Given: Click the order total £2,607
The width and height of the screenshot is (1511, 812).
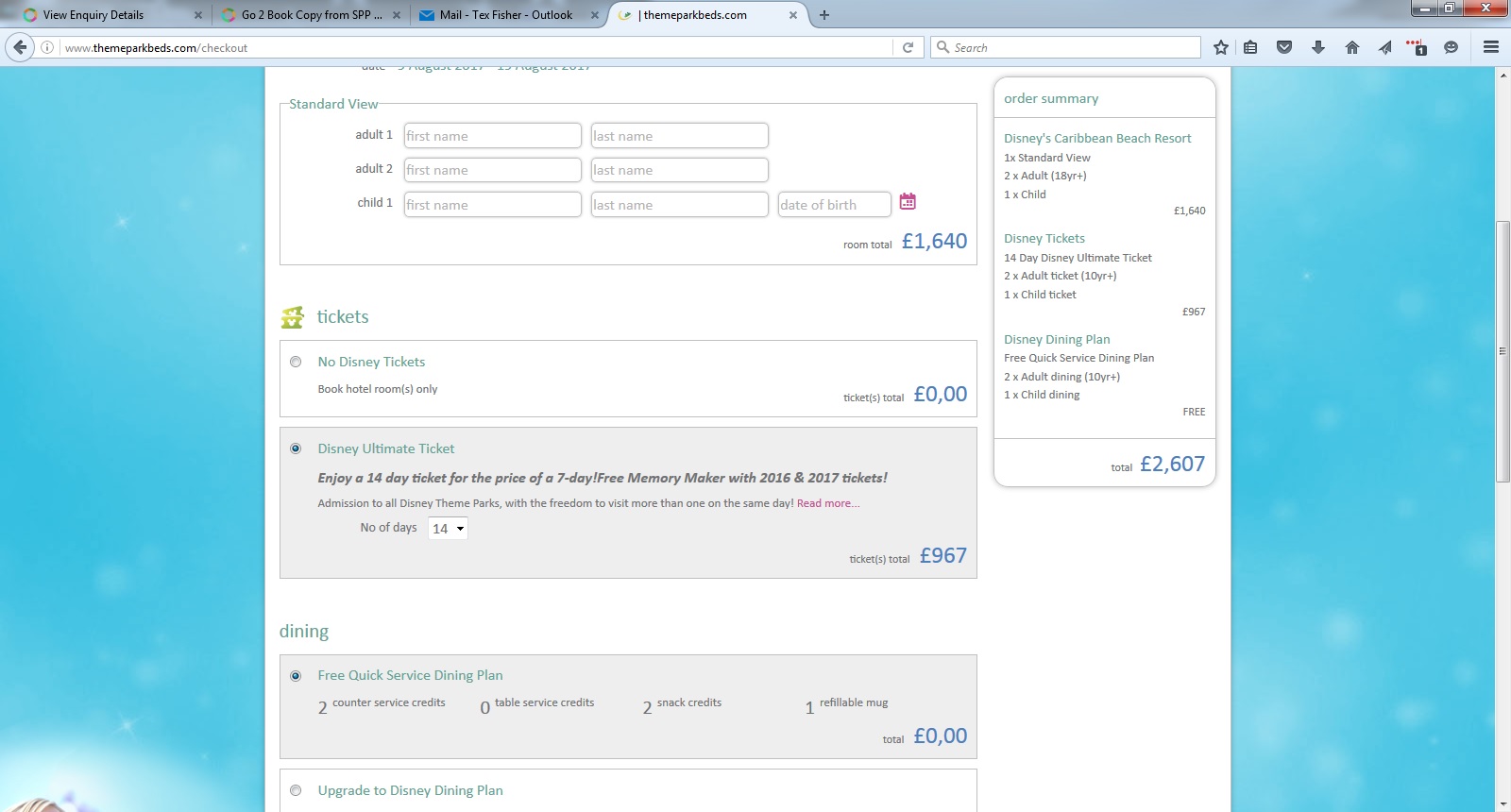Looking at the screenshot, I should 1172,464.
